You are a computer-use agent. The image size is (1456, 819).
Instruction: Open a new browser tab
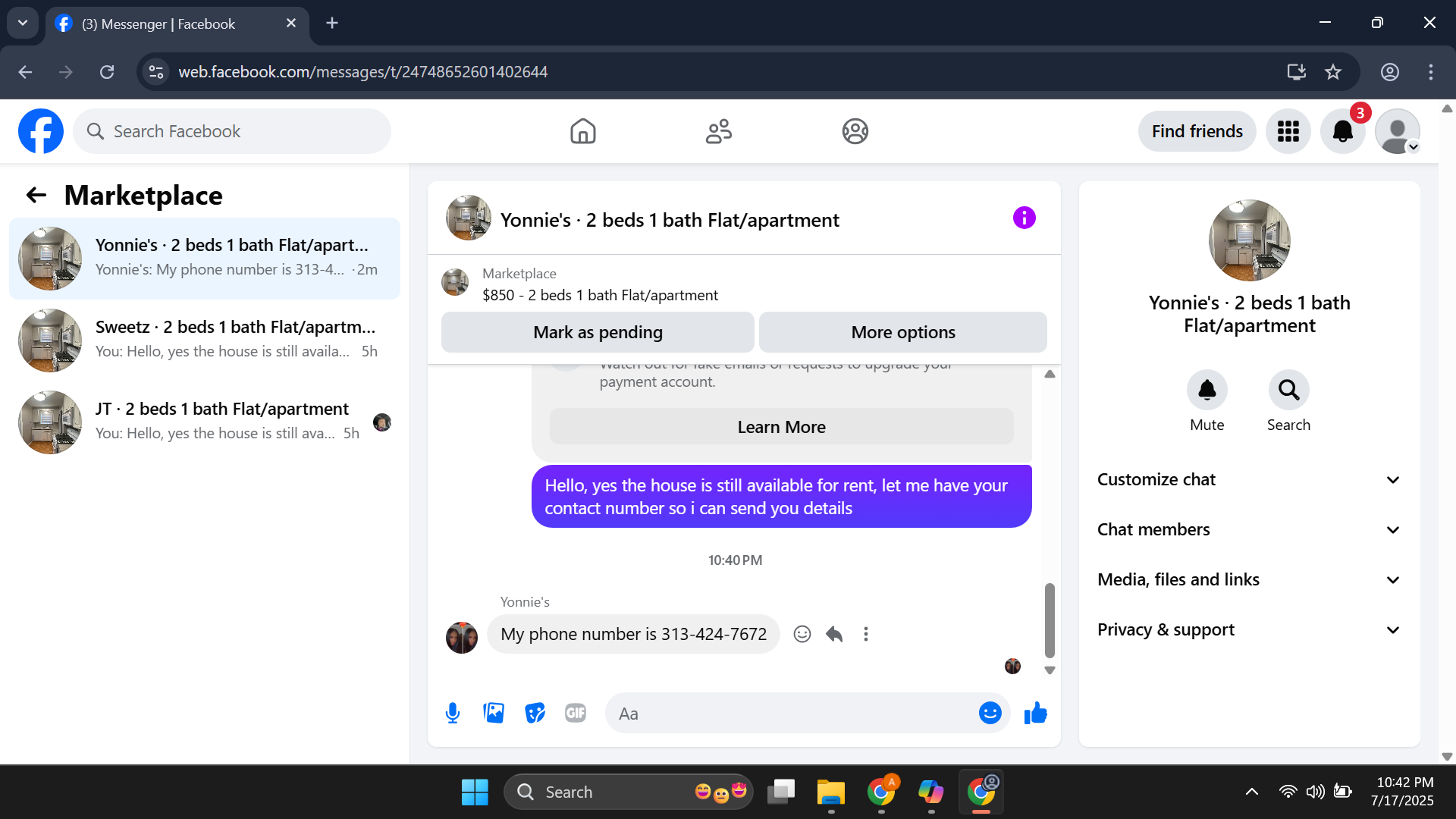click(x=332, y=23)
